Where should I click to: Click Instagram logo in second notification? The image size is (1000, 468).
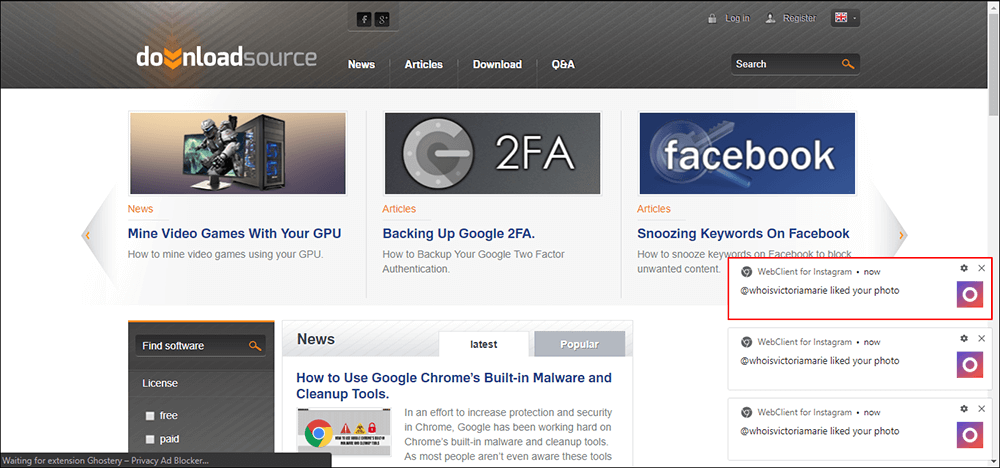click(x=969, y=365)
